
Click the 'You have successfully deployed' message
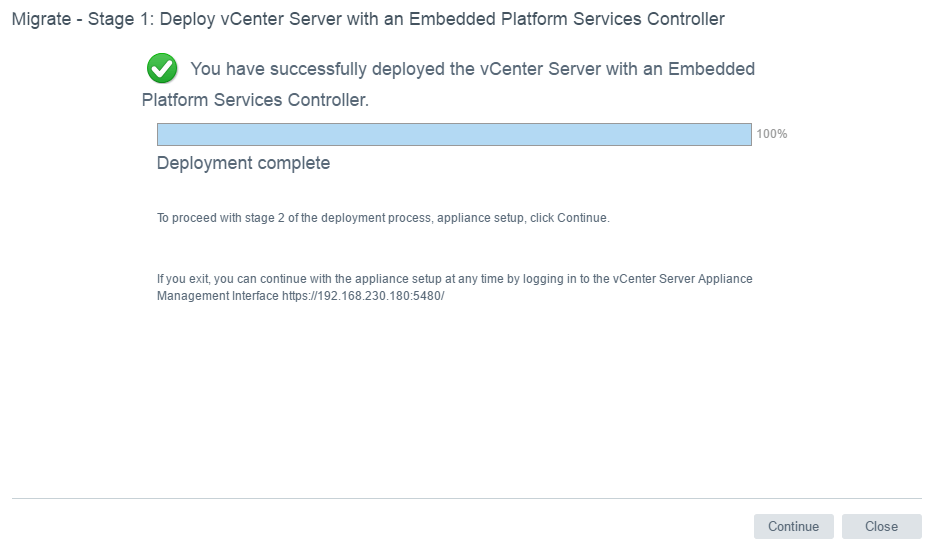point(472,69)
